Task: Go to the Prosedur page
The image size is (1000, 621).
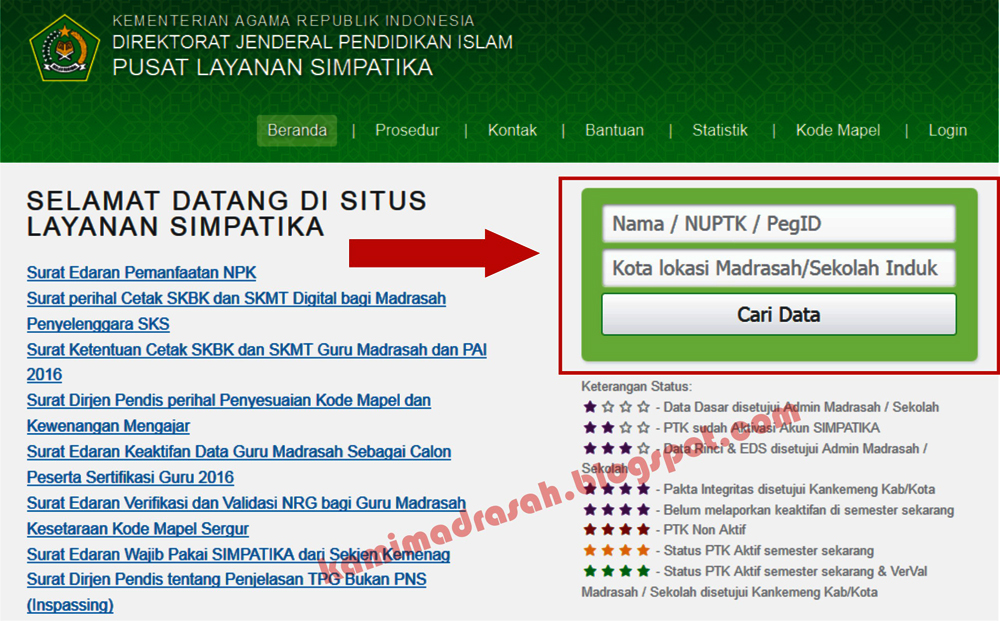Action: pos(408,131)
